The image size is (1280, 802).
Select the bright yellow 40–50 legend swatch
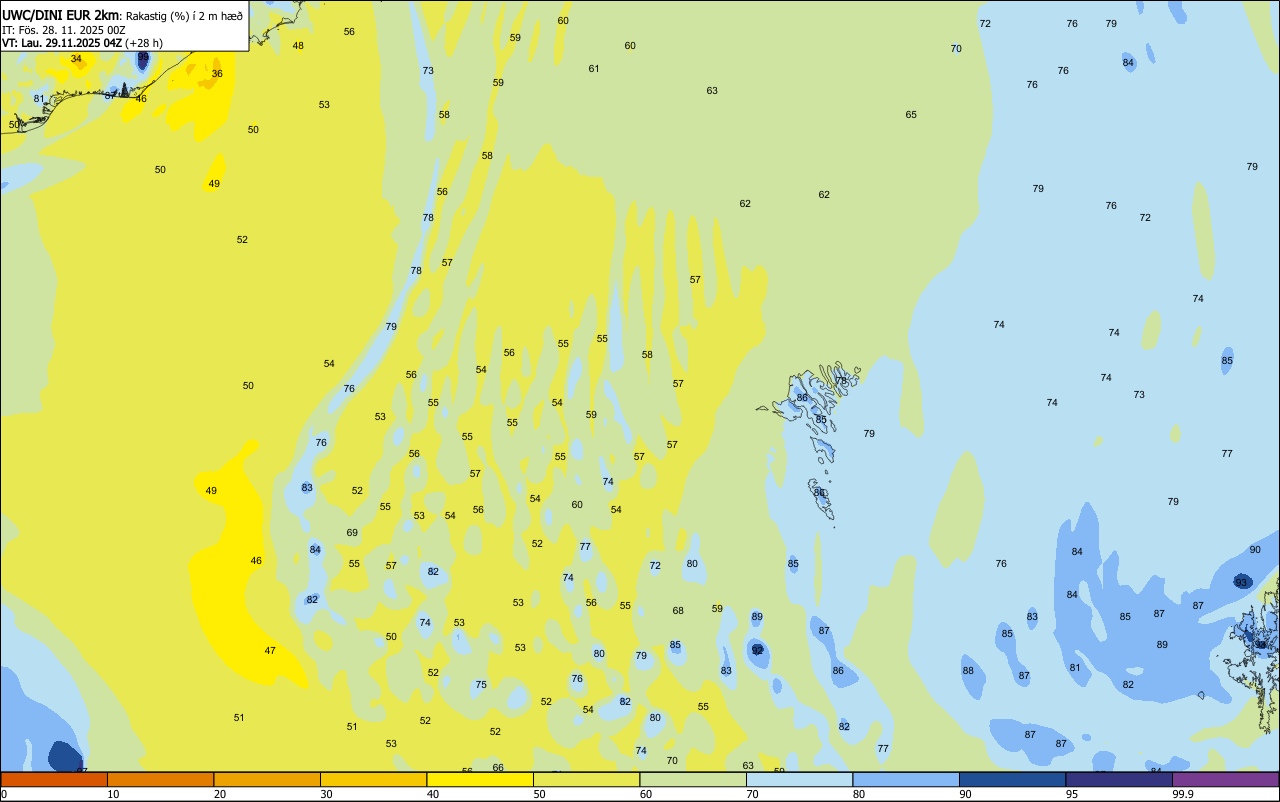tap(480, 779)
